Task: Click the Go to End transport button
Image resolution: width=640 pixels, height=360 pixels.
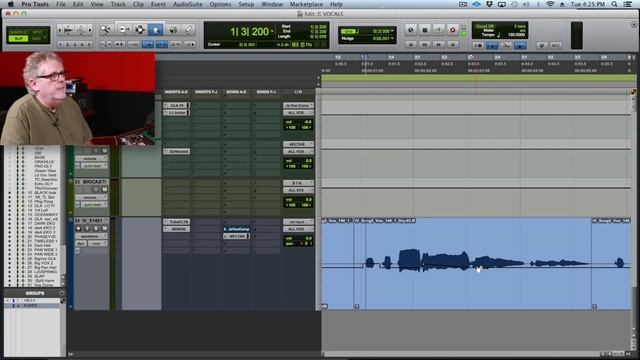Action: 452,44
